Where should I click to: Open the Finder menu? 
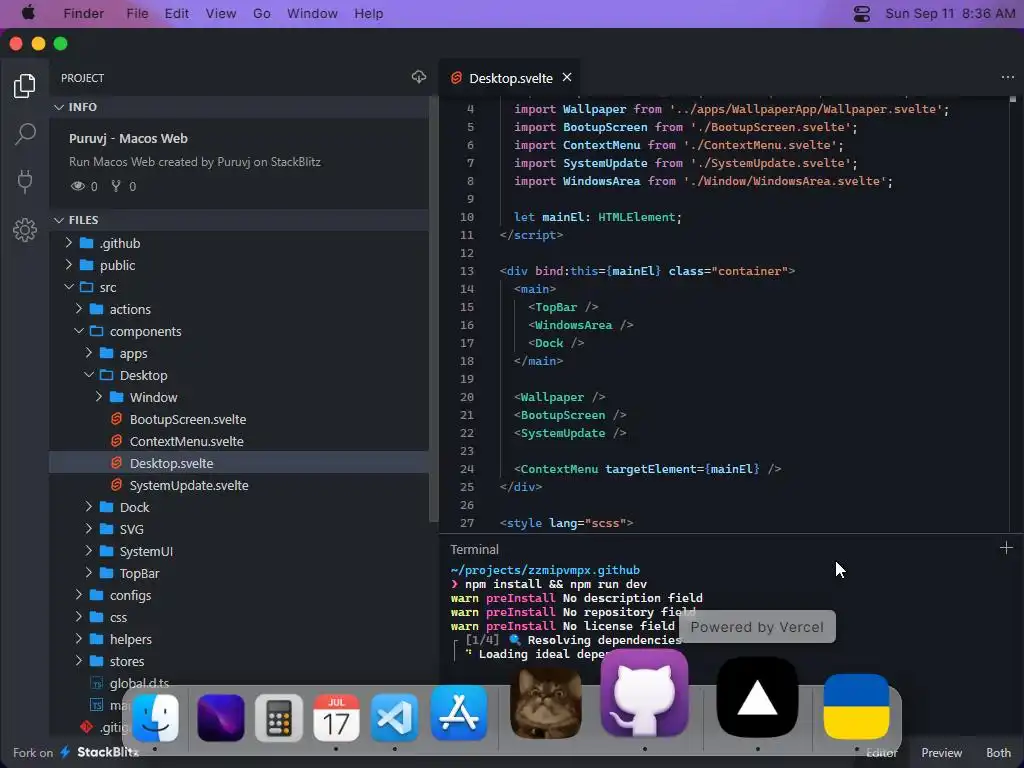pyautogui.click(x=84, y=14)
